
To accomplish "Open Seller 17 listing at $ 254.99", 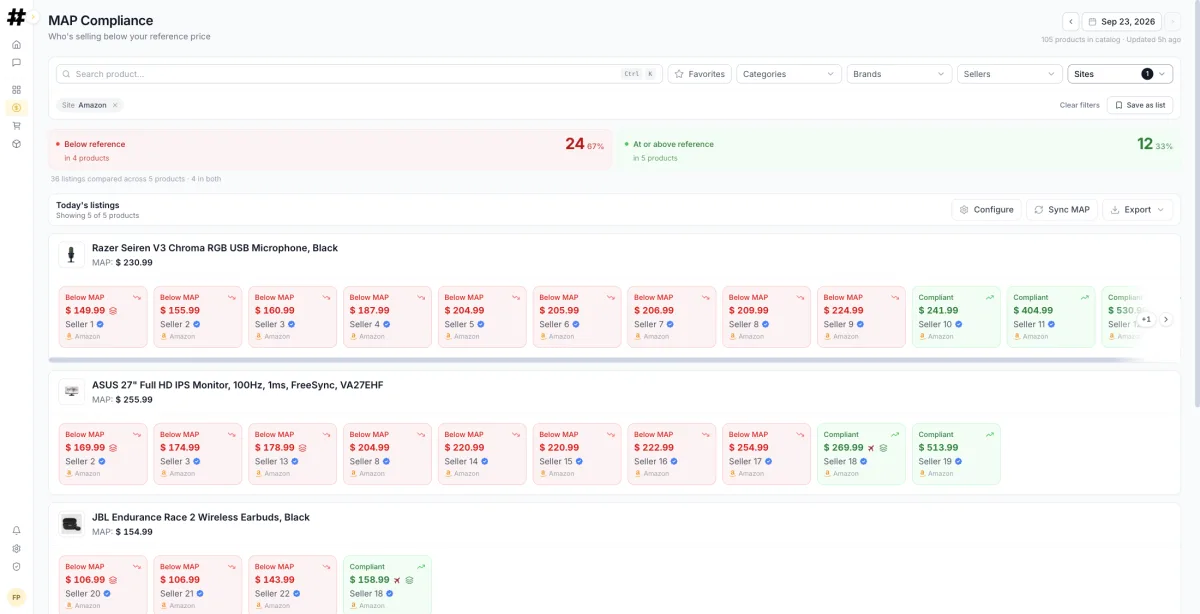I will point(767,454).
